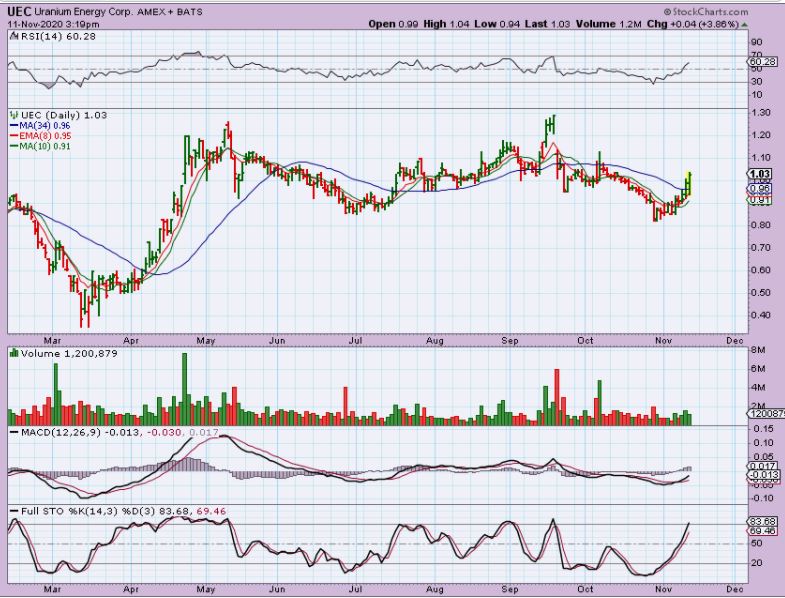Click the yellow-highlighted latest price candle
This screenshot has width=785, height=598.
(x=690, y=183)
